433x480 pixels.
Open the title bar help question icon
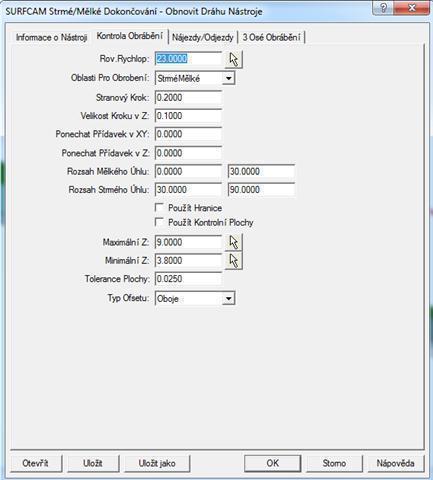(x=383, y=7)
